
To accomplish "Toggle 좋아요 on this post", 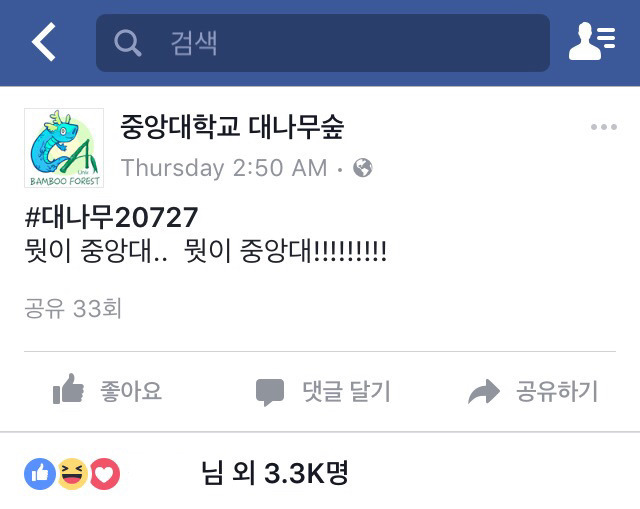I will pyautogui.click(x=108, y=390).
